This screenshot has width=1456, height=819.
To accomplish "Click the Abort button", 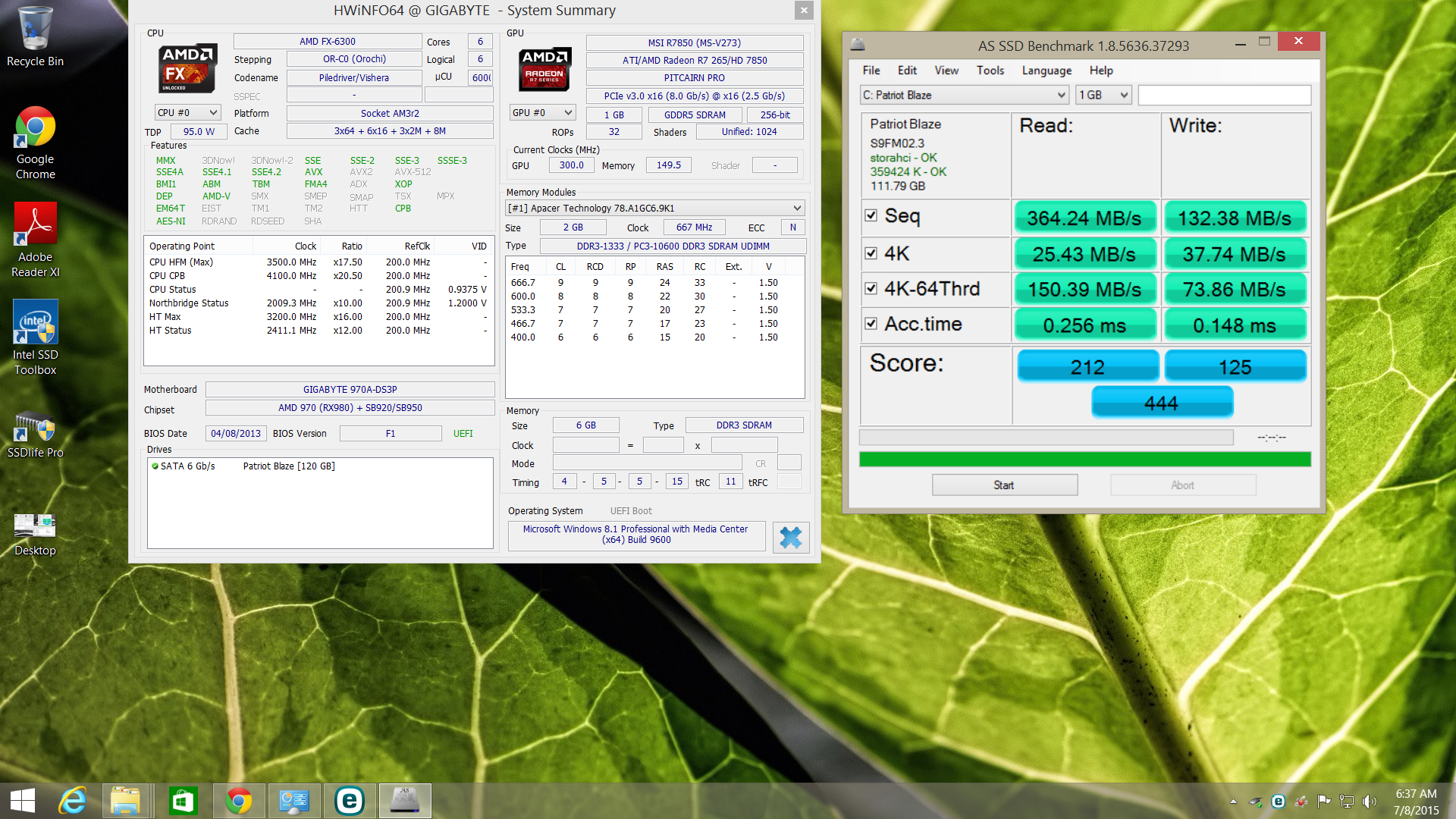I will pyautogui.click(x=1182, y=485).
